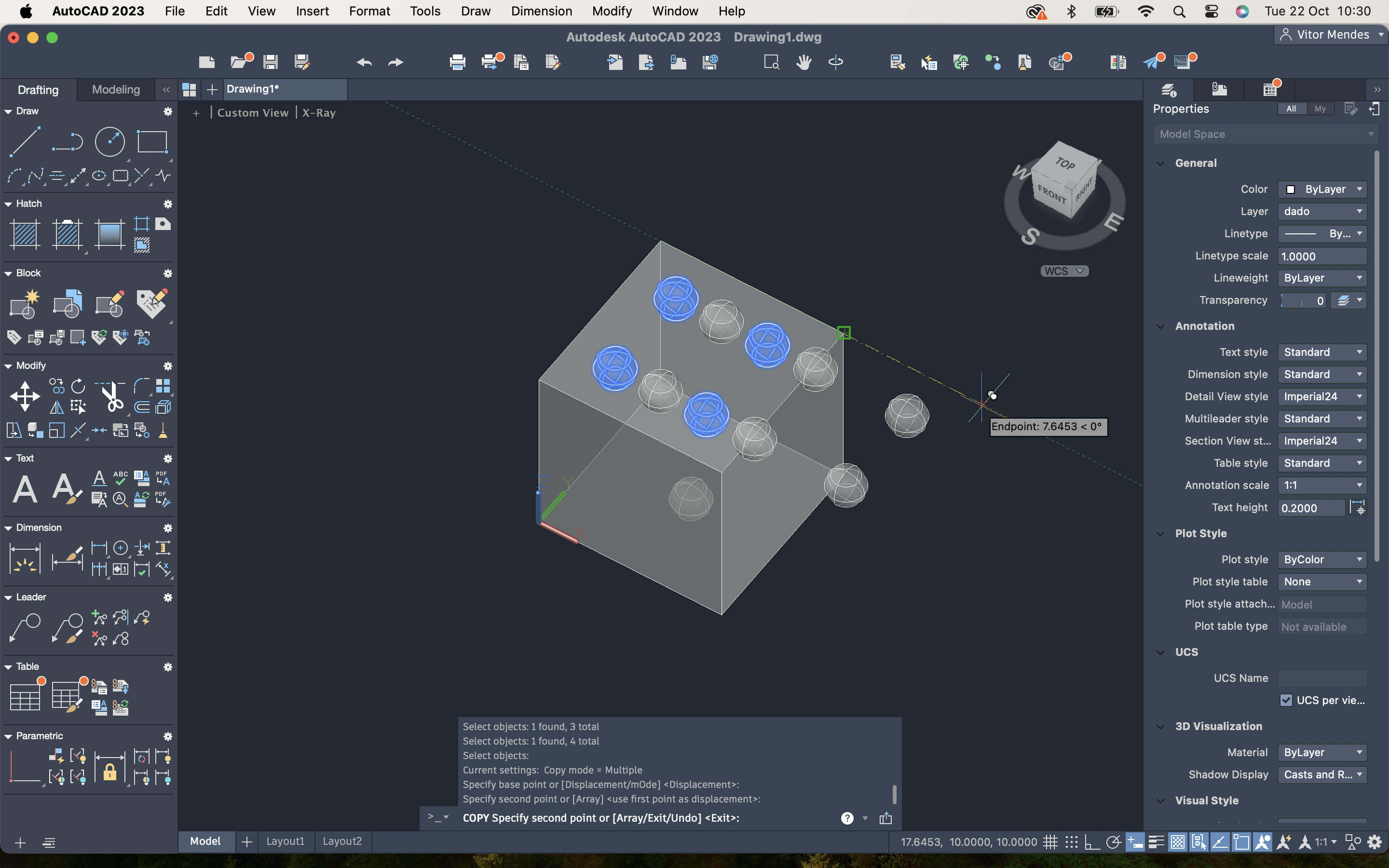
Task: Click the Linetype scale input field
Action: click(x=1322, y=256)
